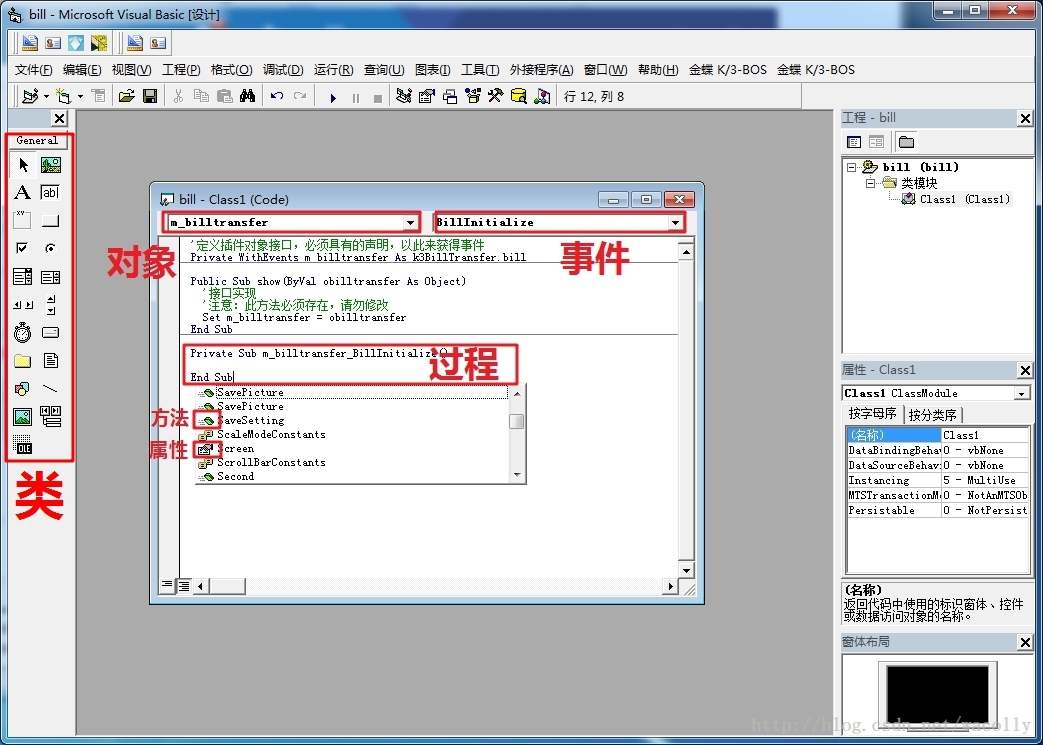Image resolution: width=1043 pixels, height=745 pixels.
Task: Select the OLE container control
Action: [x=23, y=444]
